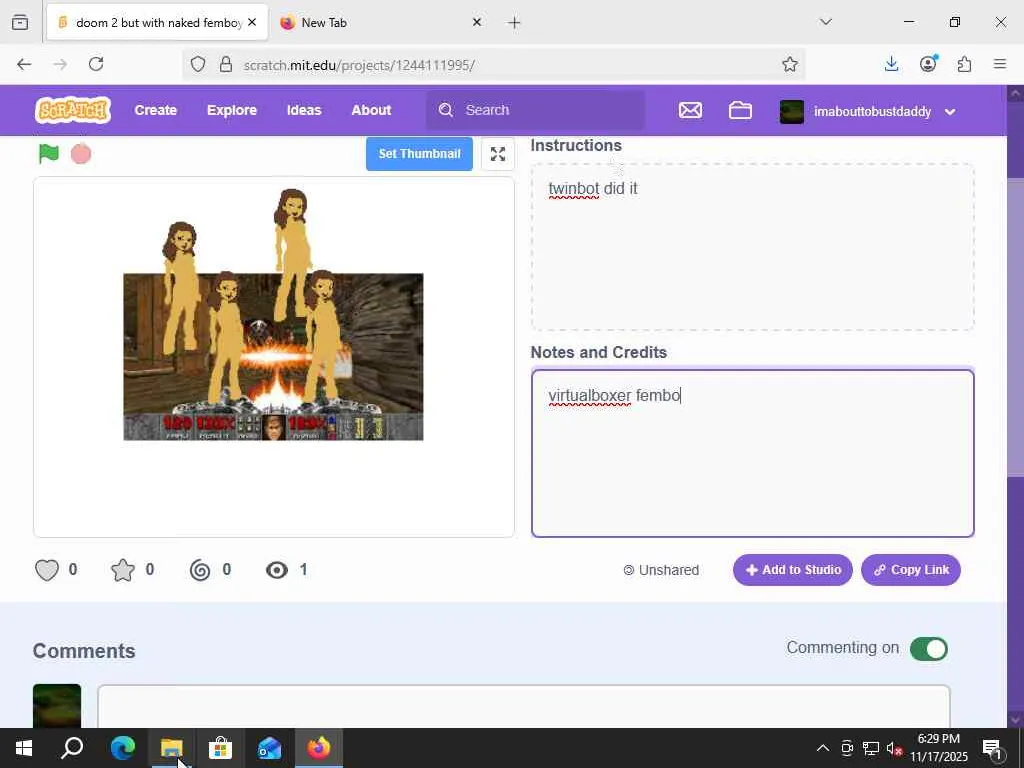Open the Explore menu item

pyautogui.click(x=232, y=110)
